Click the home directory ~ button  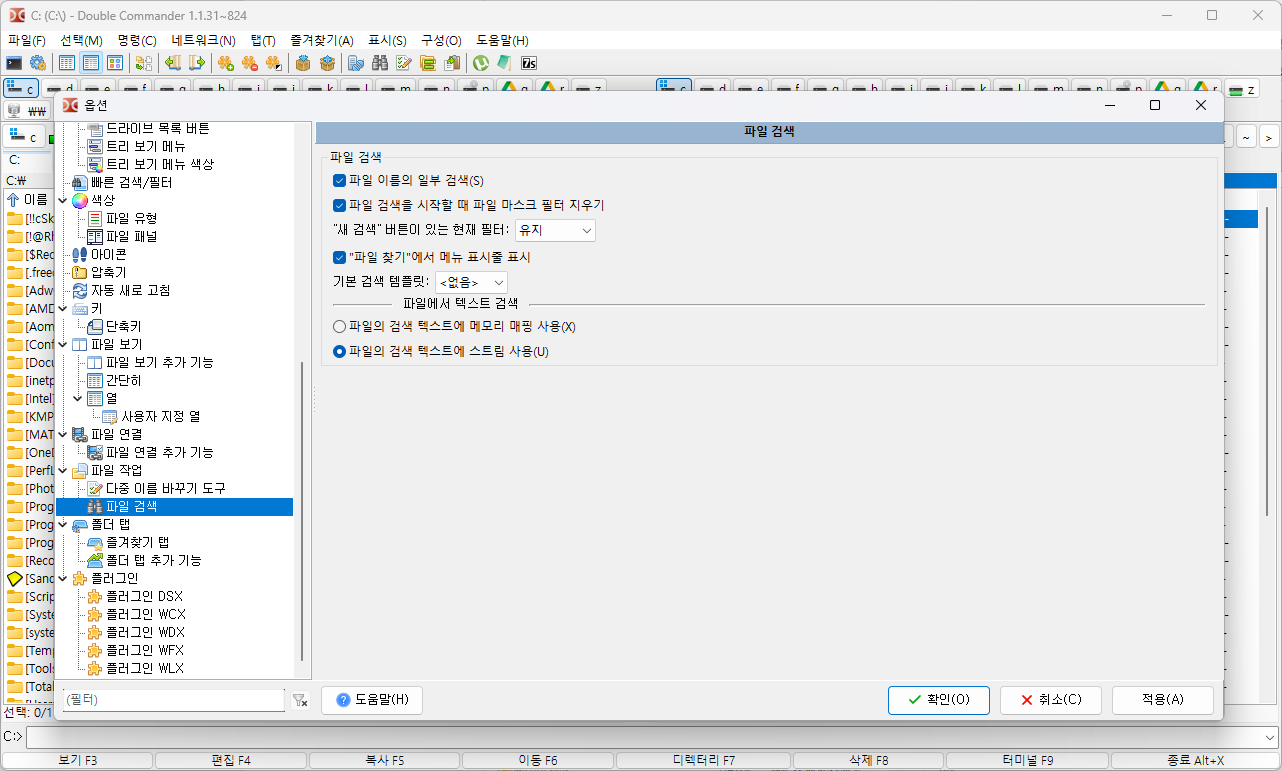click(x=1247, y=137)
